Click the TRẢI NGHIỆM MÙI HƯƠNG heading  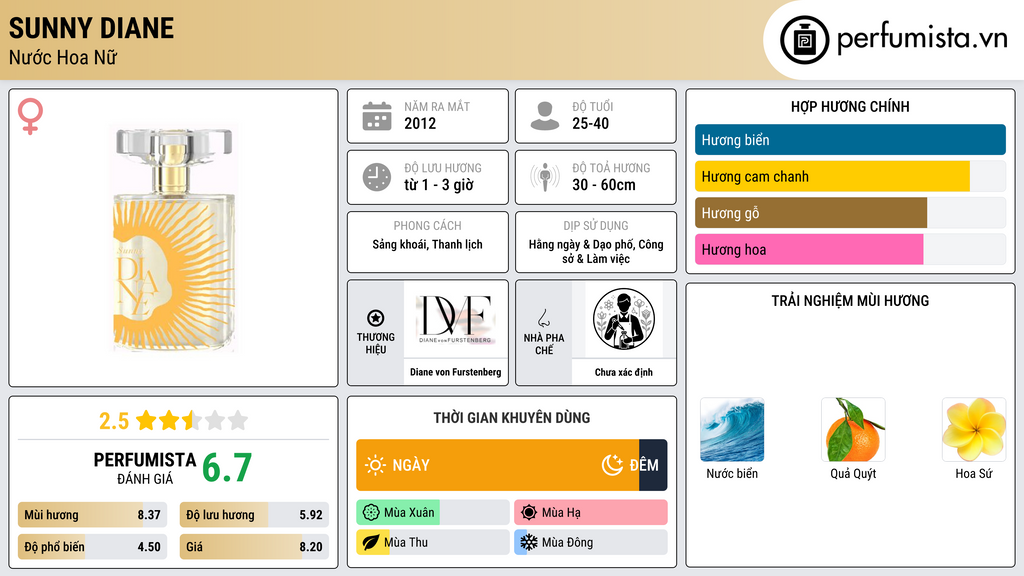tap(850, 300)
